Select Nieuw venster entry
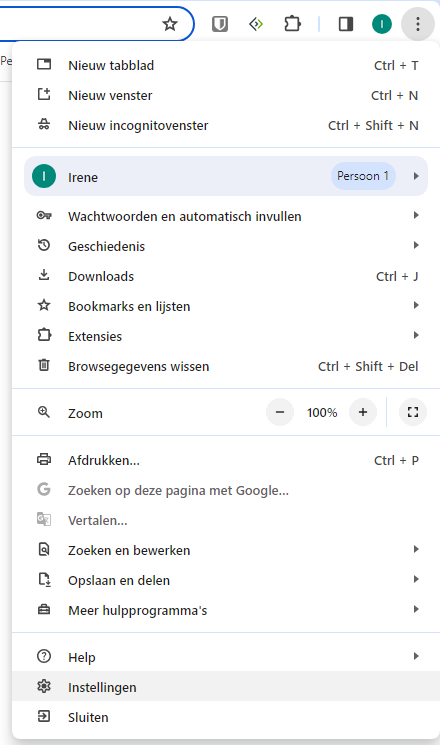The height and width of the screenshot is (745, 440). (226, 95)
